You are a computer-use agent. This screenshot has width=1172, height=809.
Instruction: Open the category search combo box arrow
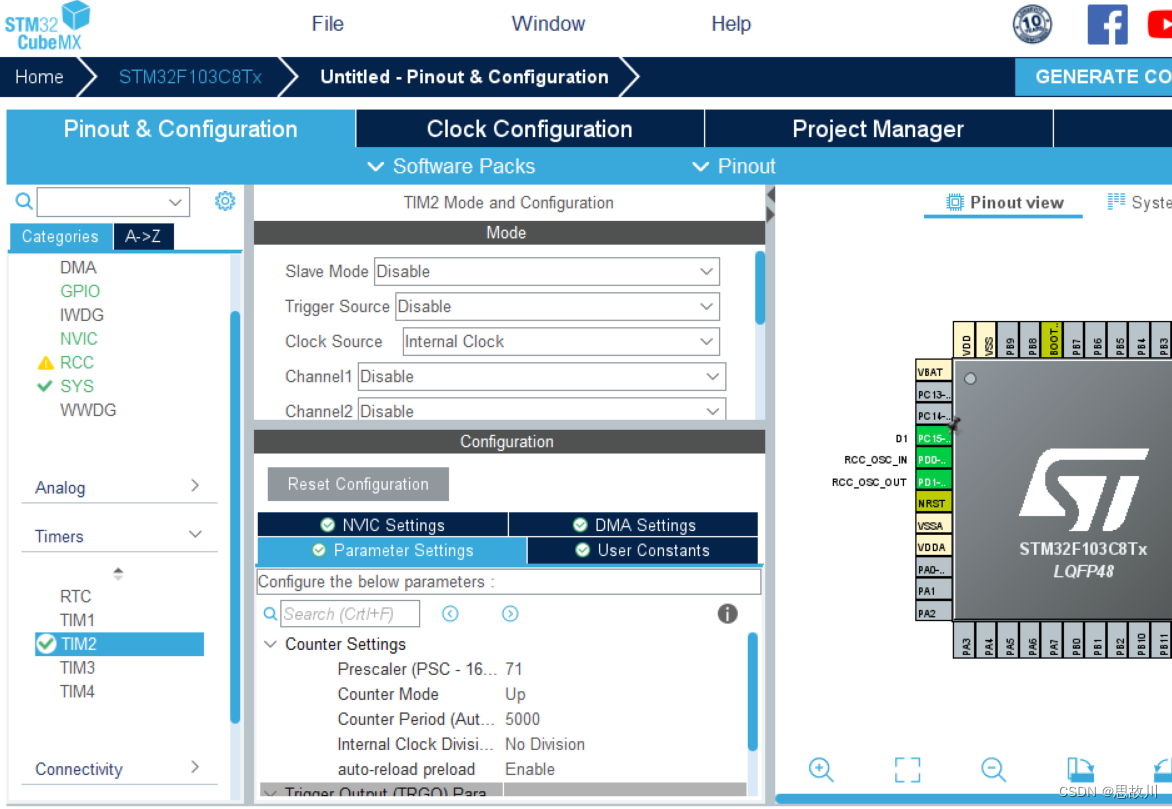(x=175, y=202)
